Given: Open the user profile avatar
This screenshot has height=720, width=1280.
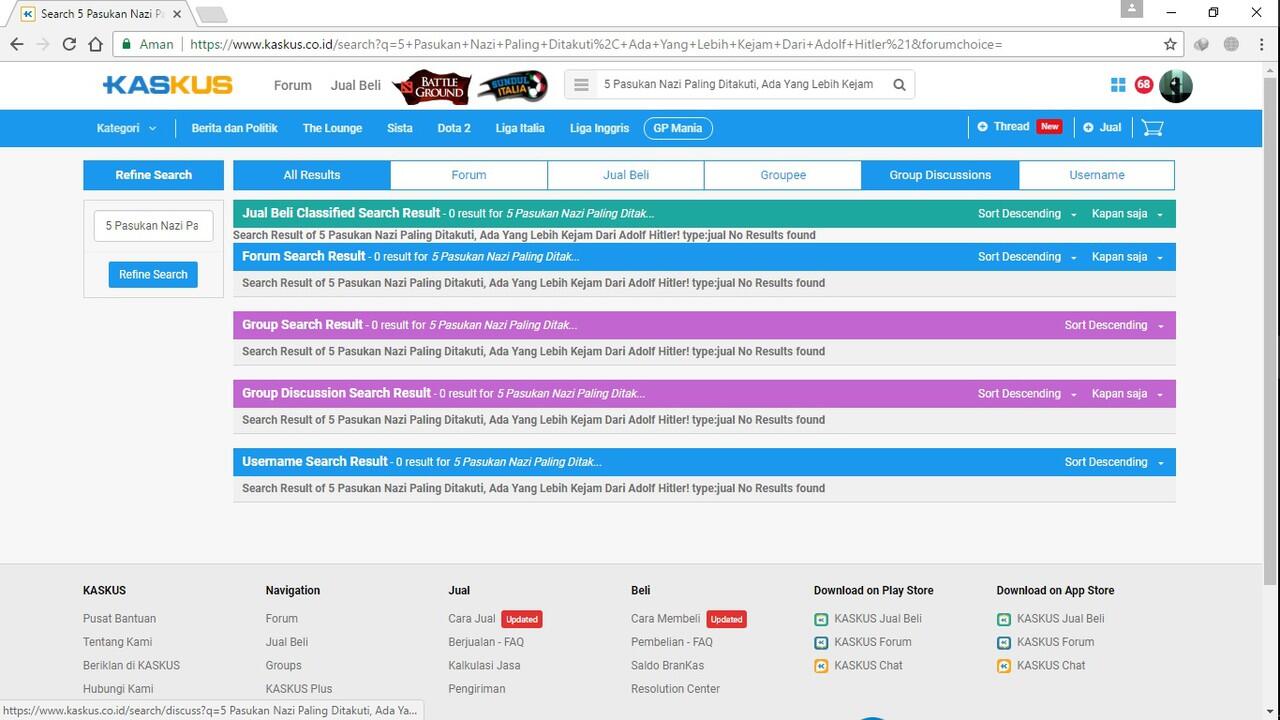Looking at the screenshot, I should pyautogui.click(x=1175, y=85).
